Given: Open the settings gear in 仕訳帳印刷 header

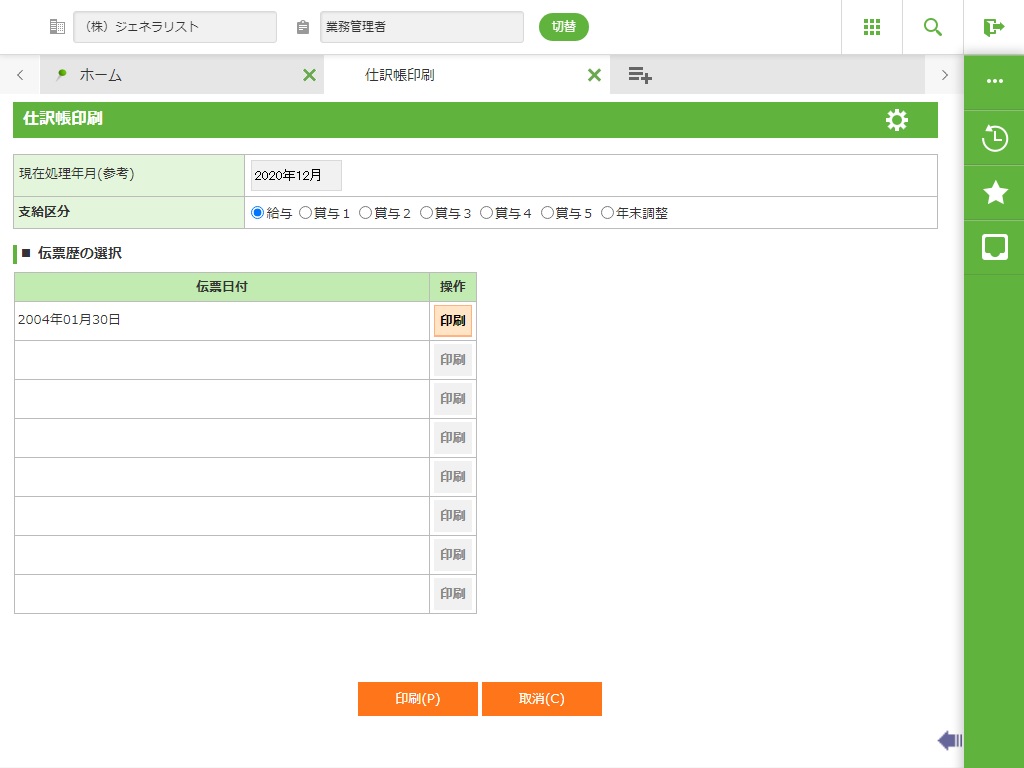Looking at the screenshot, I should pos(897,120).
